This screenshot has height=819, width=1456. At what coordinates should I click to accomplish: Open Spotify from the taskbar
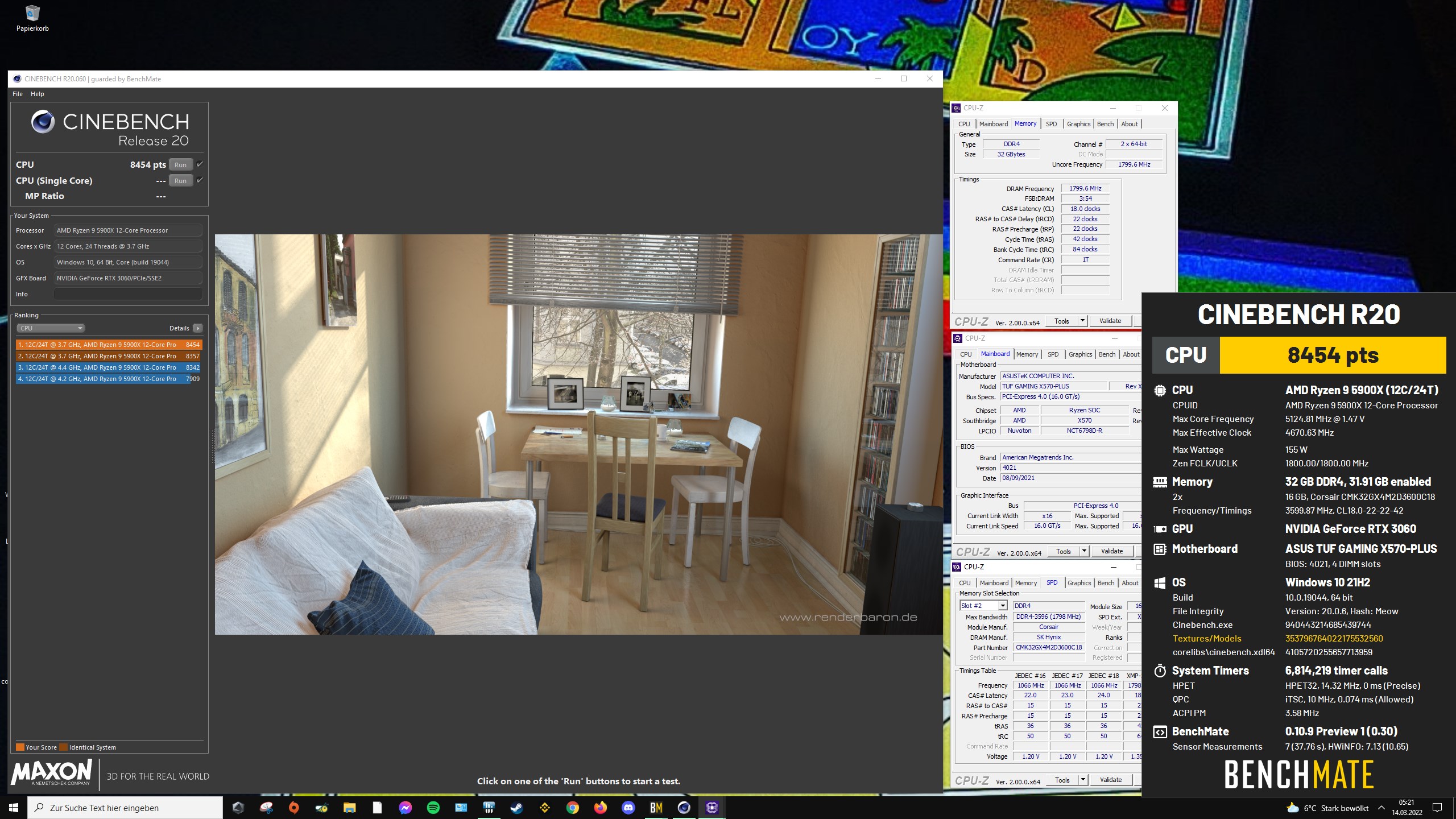point(433,808)
